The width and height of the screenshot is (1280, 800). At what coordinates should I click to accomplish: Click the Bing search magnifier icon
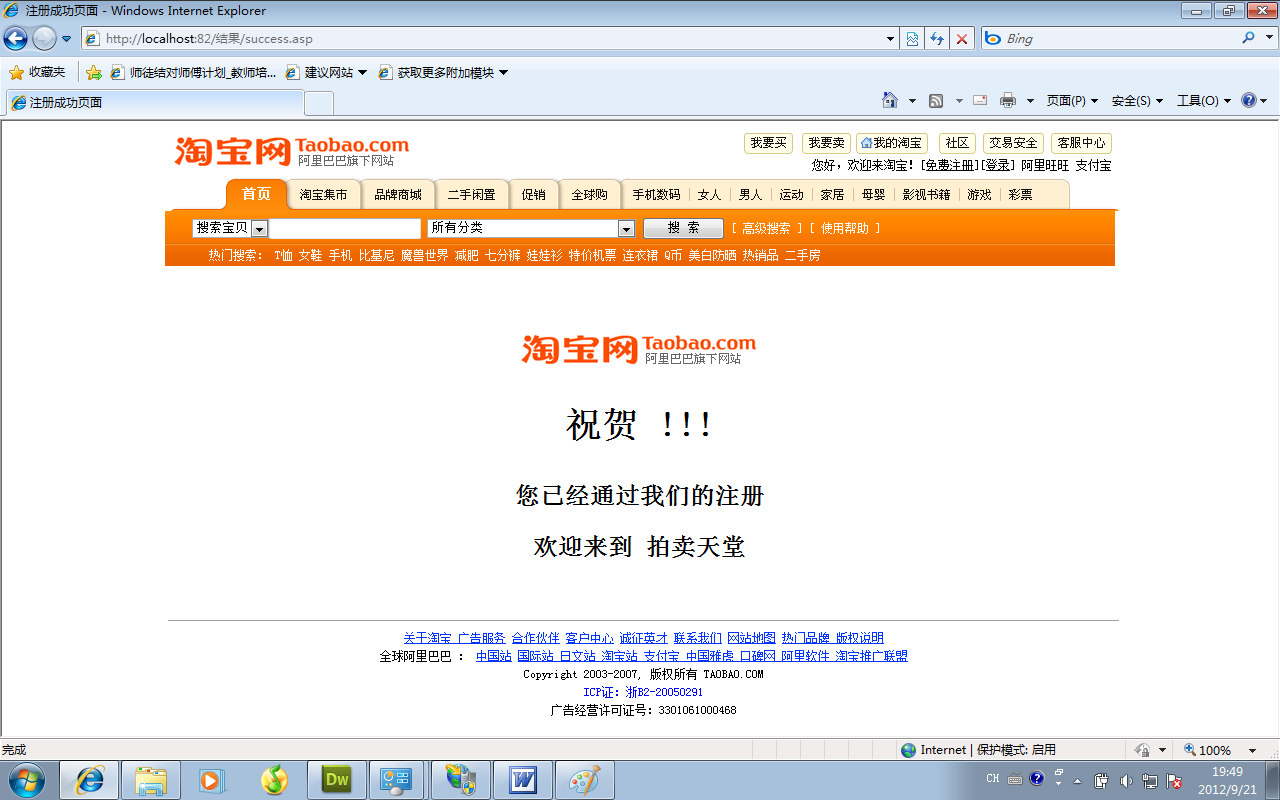(x=1248, y=38)
